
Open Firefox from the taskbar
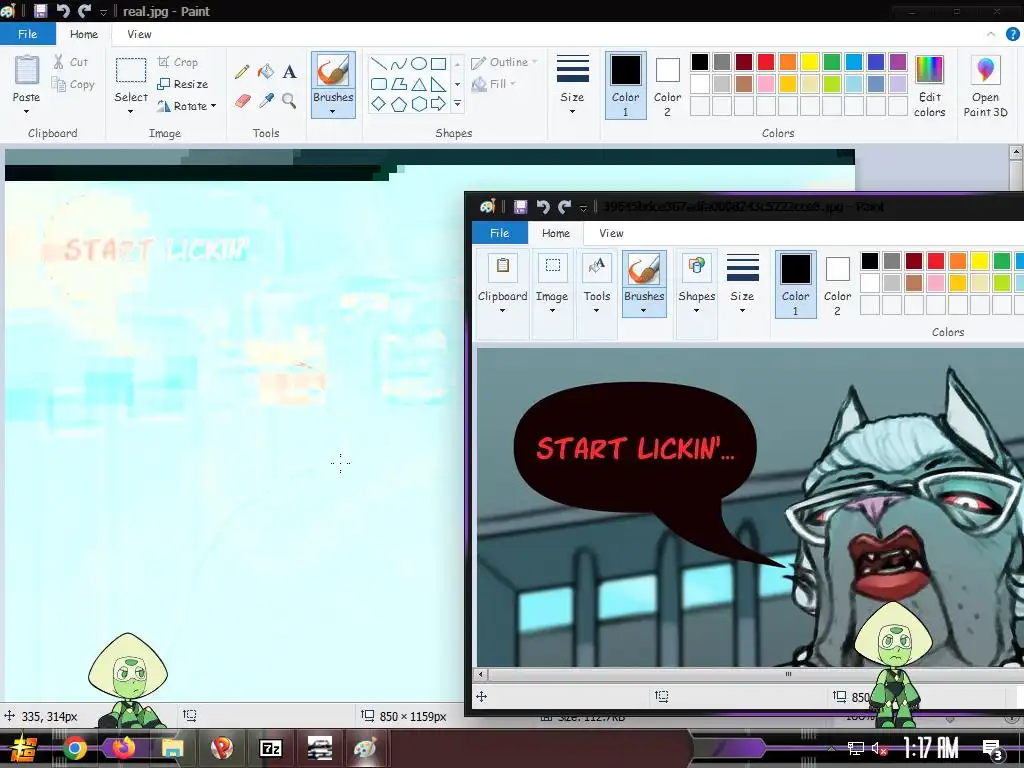point(123,748)
